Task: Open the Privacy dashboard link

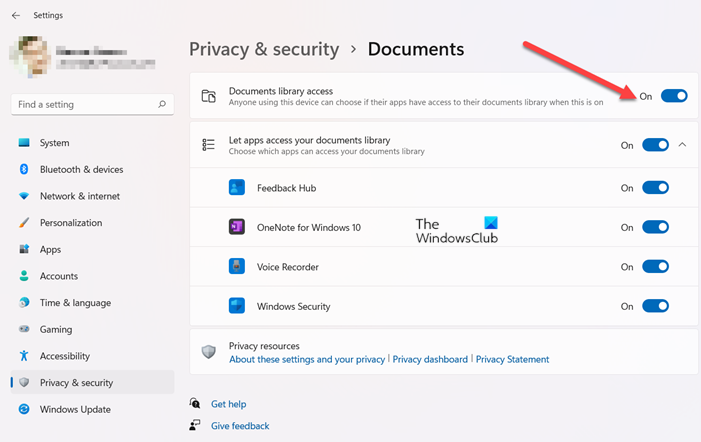Action: tap(430, 359)
